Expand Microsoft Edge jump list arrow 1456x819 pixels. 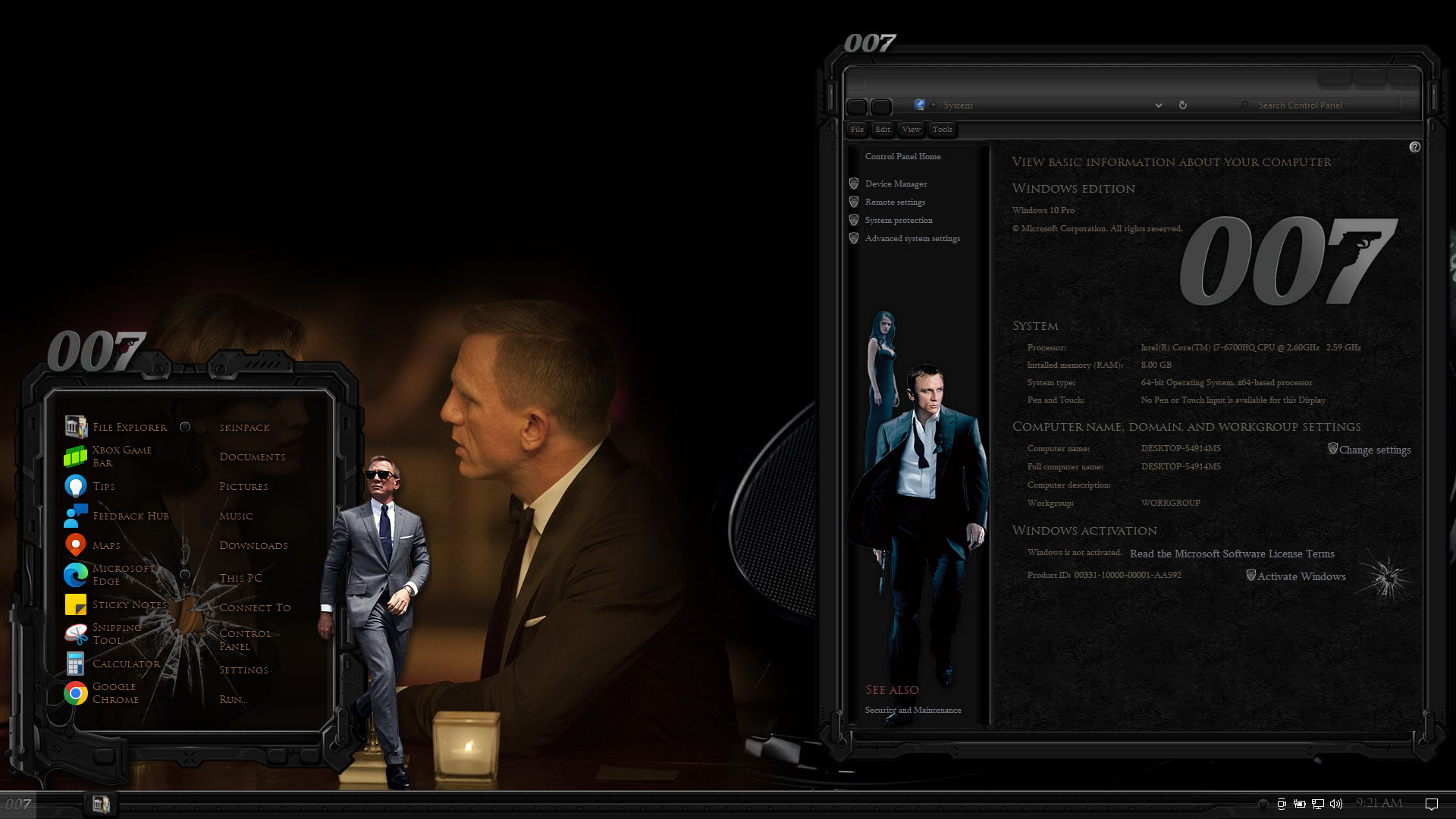coord(185,575)
